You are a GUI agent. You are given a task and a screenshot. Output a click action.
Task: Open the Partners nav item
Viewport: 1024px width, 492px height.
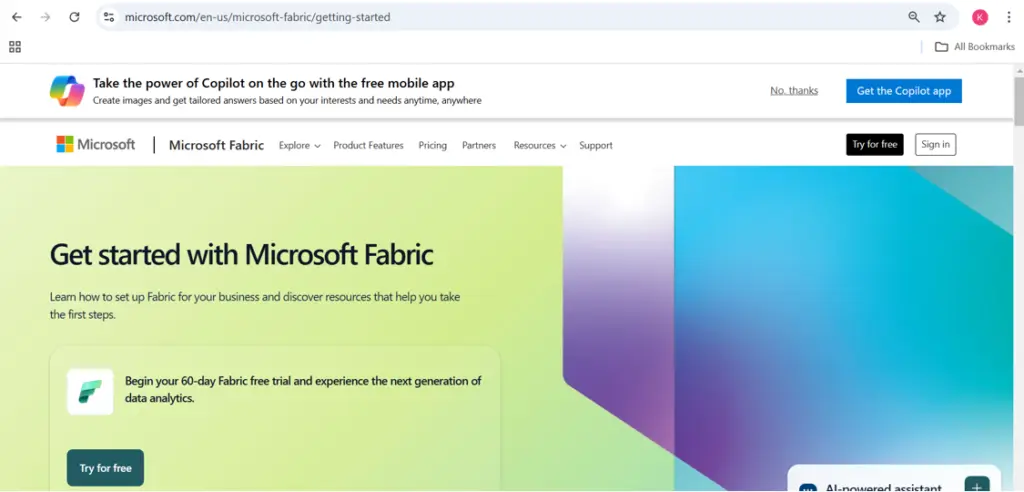479,146
